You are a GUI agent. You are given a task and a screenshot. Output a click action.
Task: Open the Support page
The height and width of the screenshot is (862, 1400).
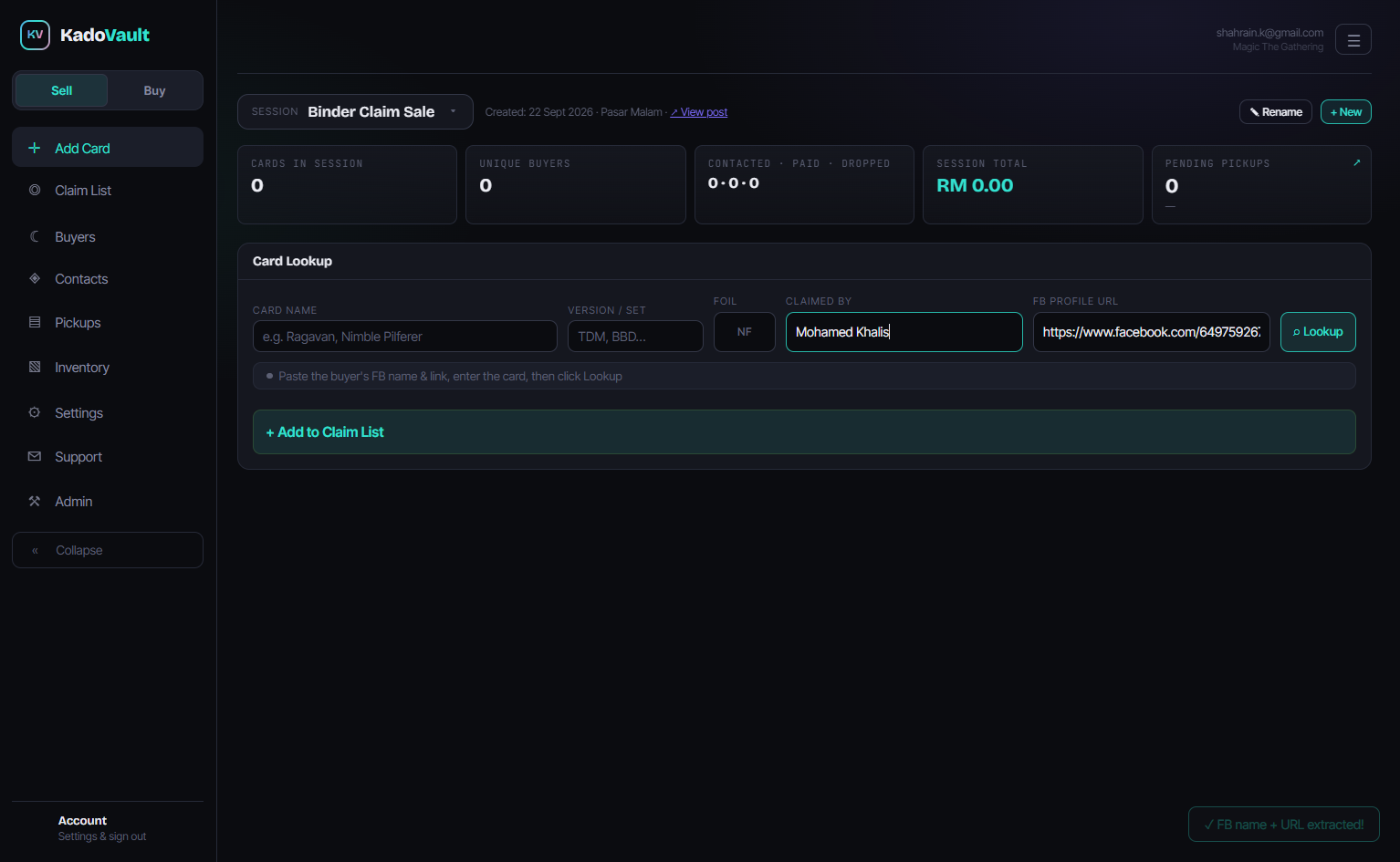point(108,457)
